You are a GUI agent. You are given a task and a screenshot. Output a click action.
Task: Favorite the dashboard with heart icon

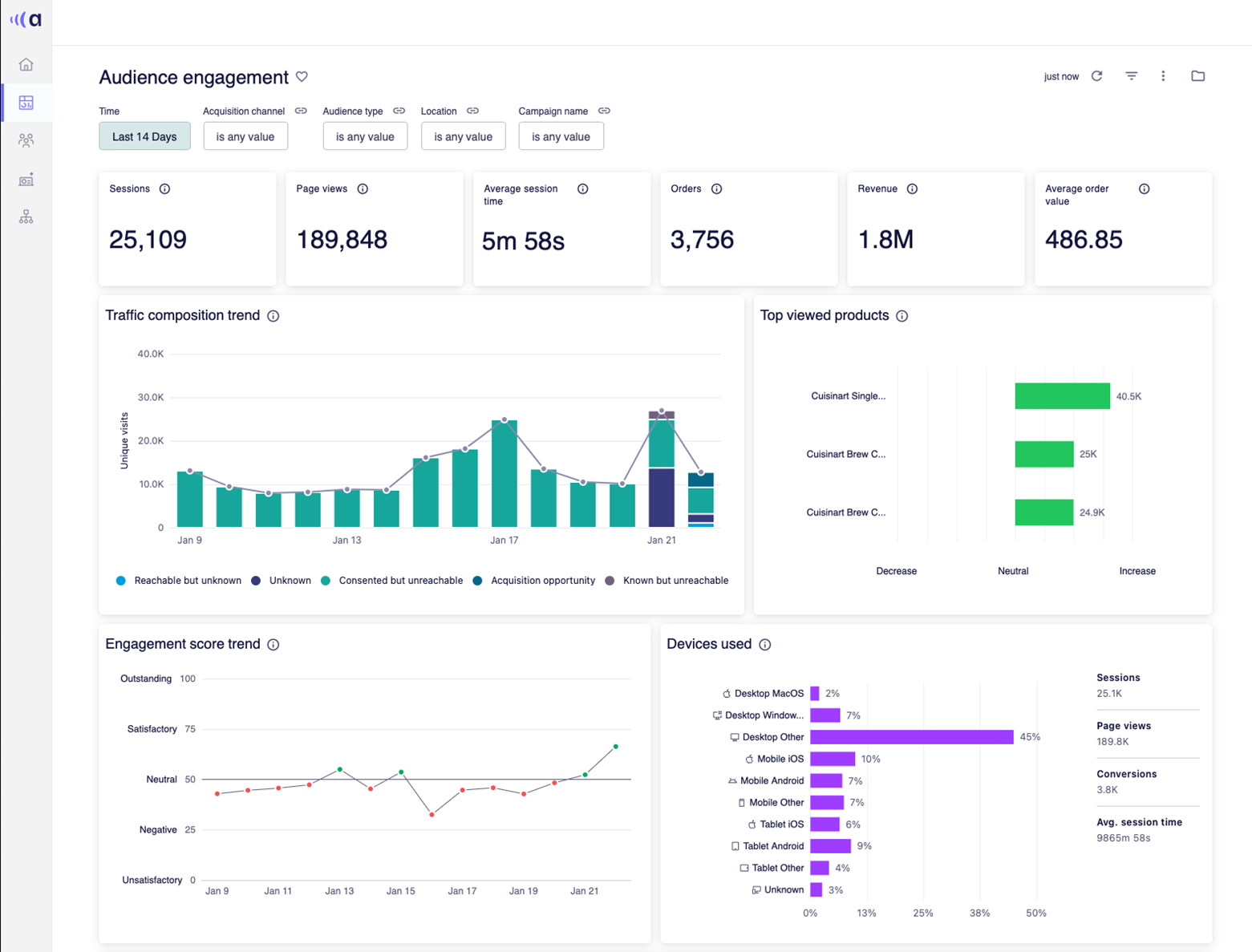coord(302,77)
